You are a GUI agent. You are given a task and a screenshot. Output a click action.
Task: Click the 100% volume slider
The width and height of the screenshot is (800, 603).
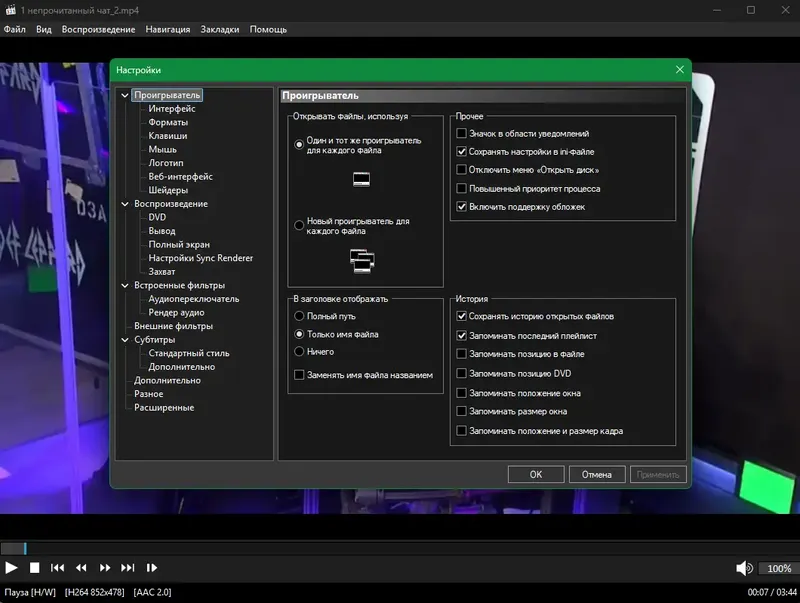coord(779,568)
